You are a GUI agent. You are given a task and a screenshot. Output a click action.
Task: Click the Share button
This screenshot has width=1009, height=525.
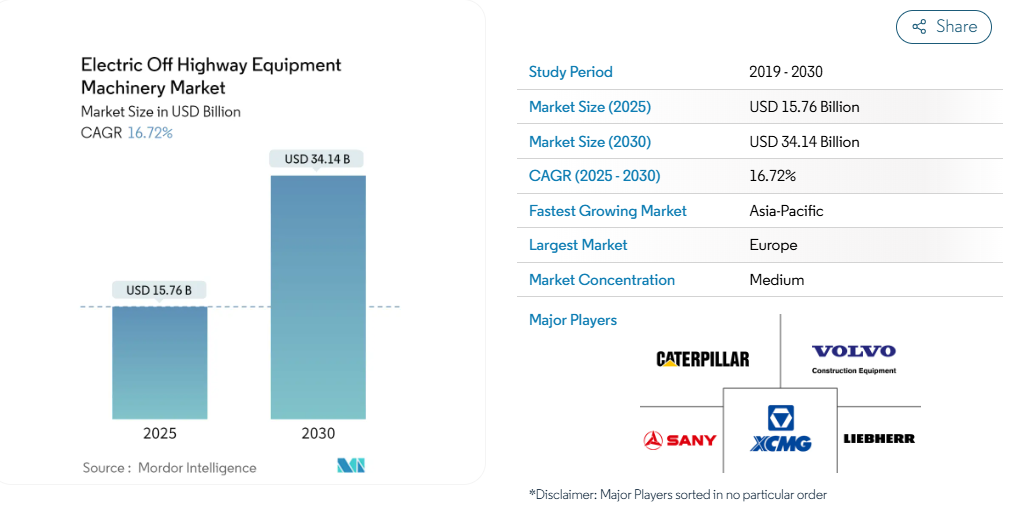coord(943,27)
